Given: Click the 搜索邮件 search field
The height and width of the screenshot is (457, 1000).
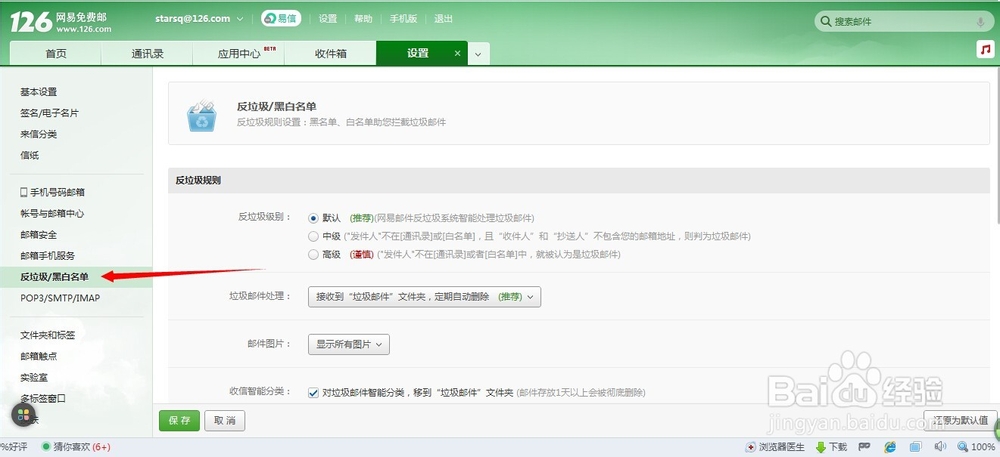Looking at the screenshot, I should [902, 22].
